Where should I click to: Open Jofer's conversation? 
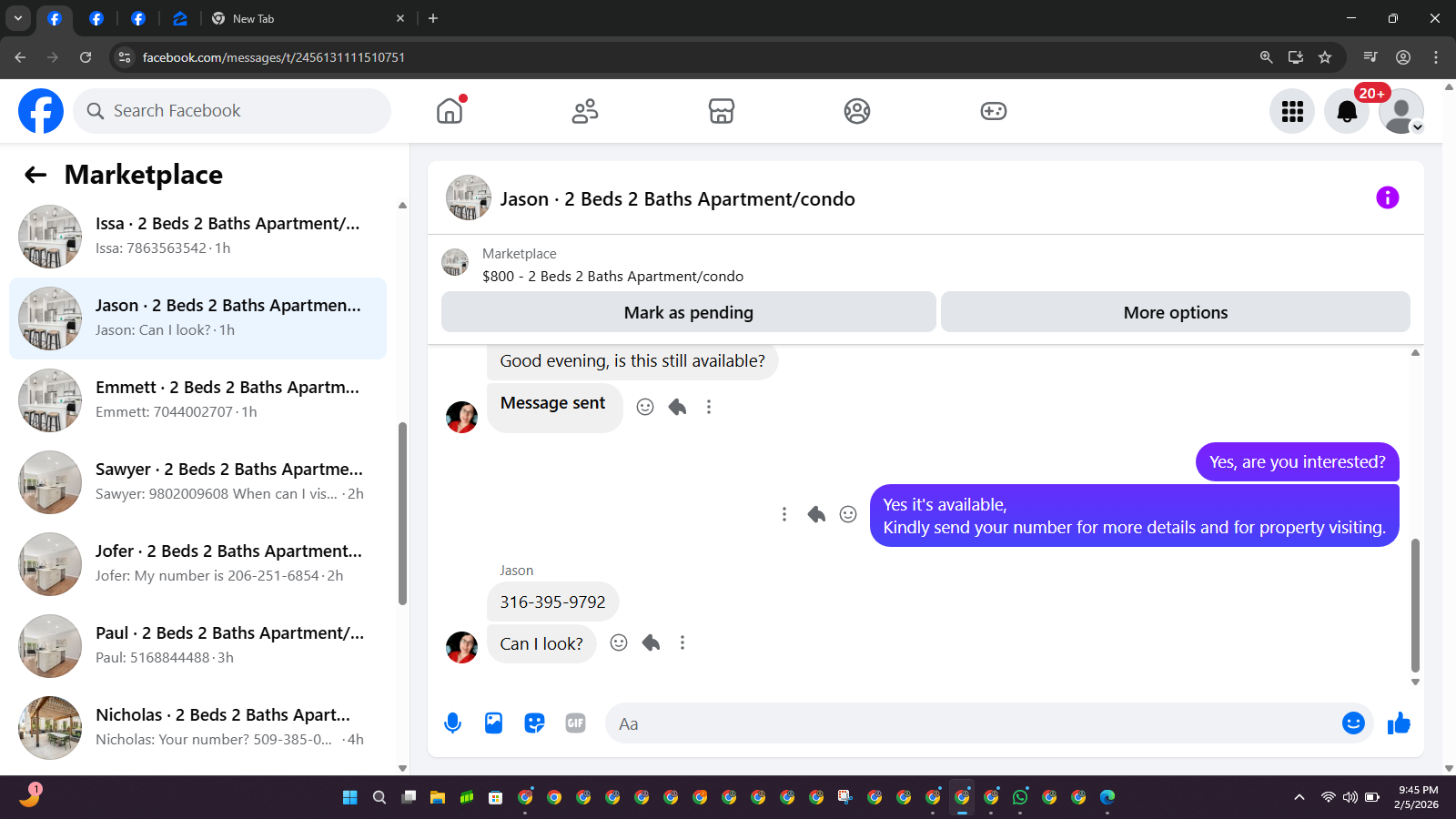click(x=197, y=564)
